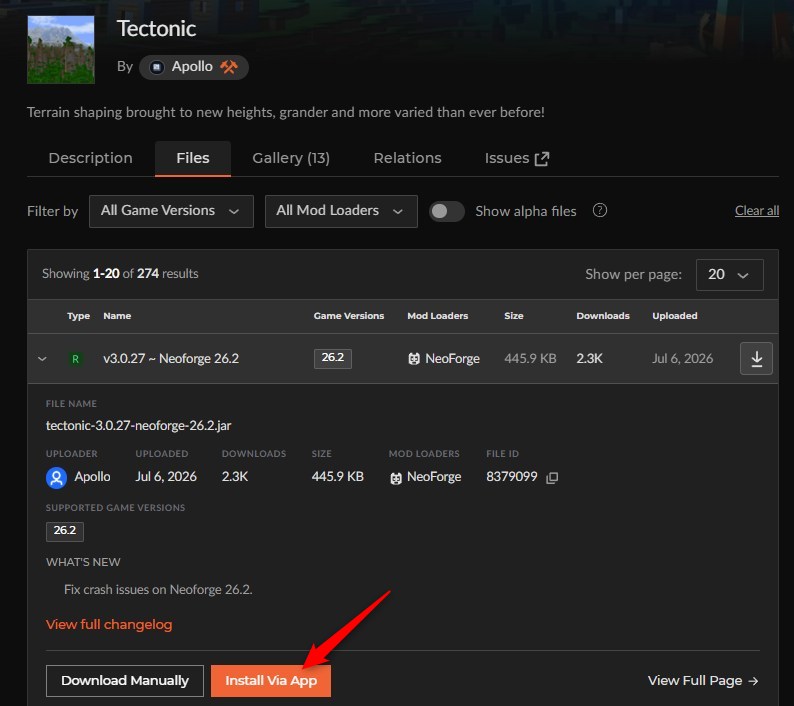Screen dimensions: 794x706
Task: Toggle the Show alpha files switch
Action: pyautogui.click(x=447, y=211)
